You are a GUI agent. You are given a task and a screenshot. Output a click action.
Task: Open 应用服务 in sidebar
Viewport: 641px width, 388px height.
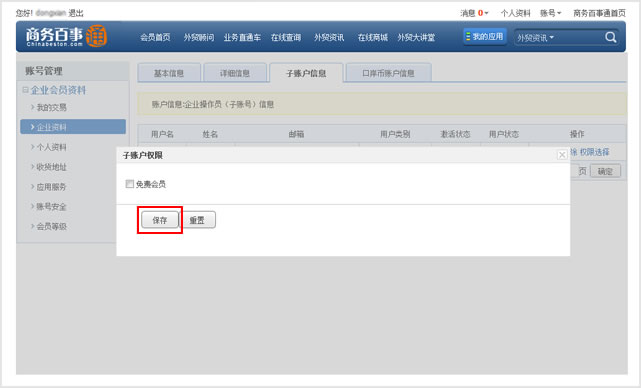(52, 187)
